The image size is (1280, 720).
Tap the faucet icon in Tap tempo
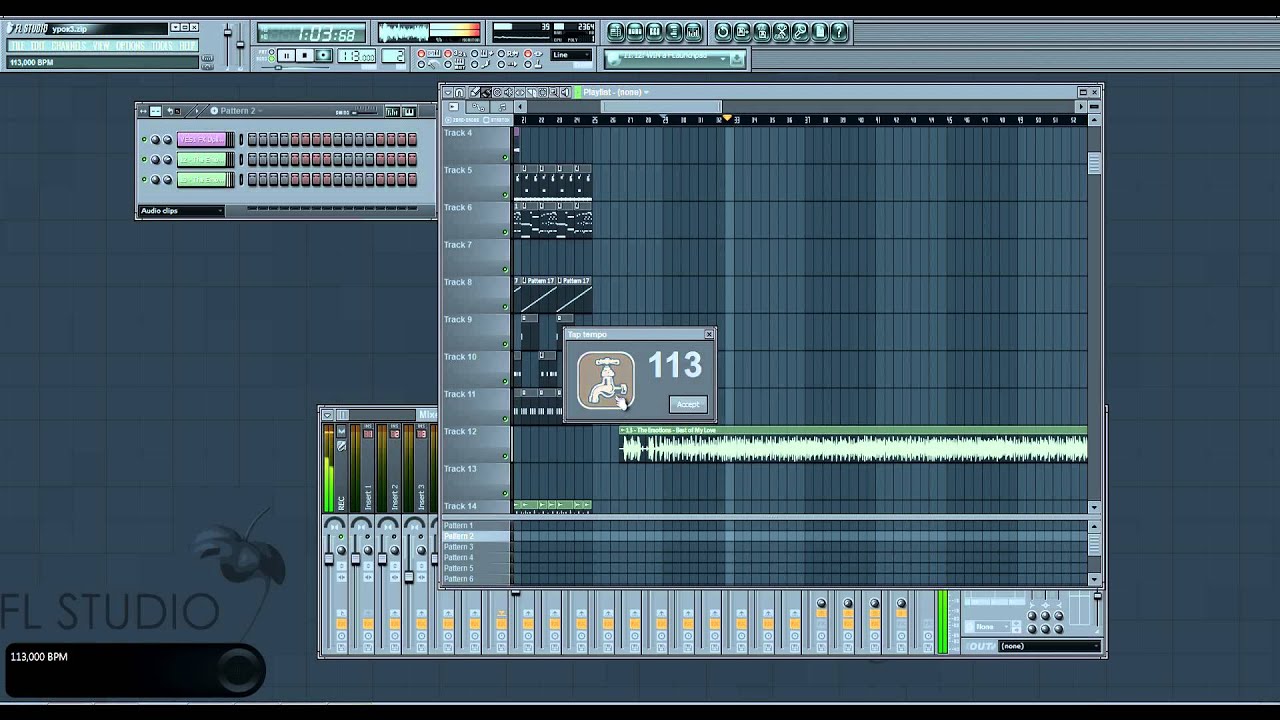coord(606,381)
